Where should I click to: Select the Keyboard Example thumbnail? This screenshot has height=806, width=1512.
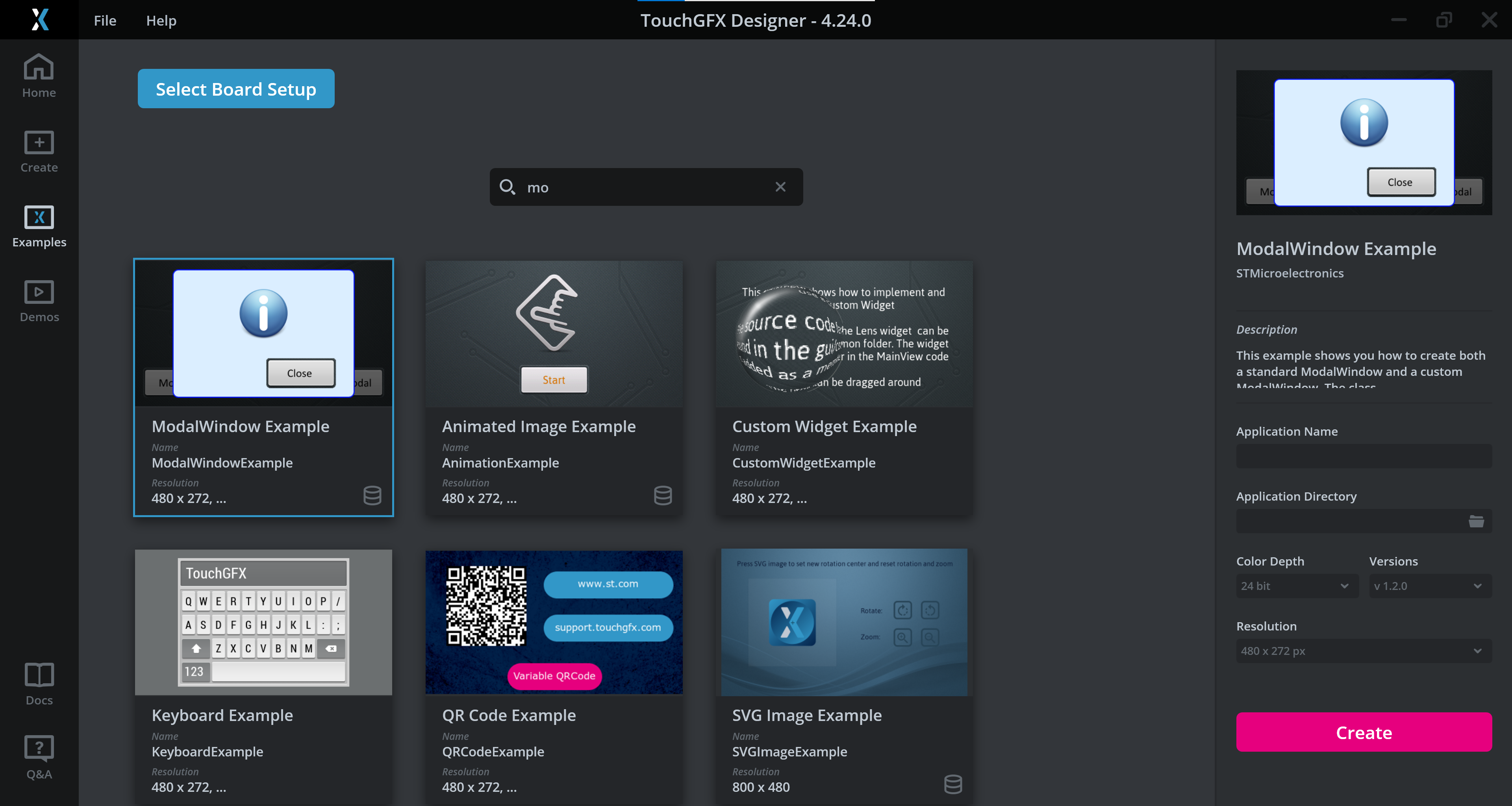[x=263, y=622]
